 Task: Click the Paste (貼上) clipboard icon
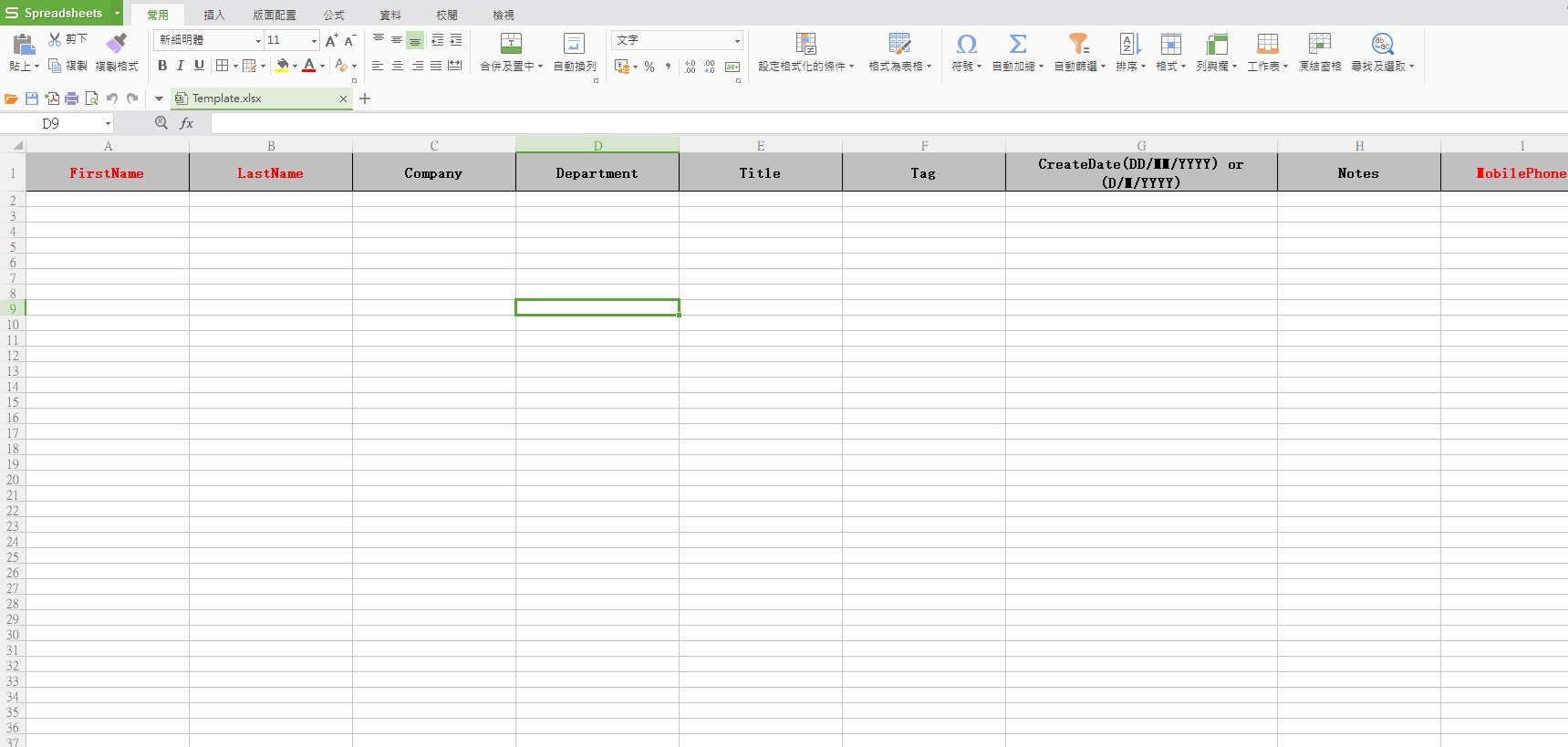[x=24, y=44]
